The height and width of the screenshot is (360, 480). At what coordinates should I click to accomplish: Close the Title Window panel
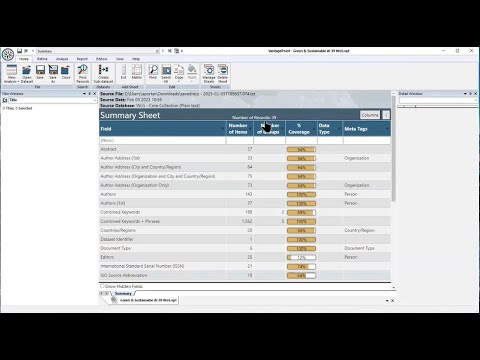click(x=94, y=94)
